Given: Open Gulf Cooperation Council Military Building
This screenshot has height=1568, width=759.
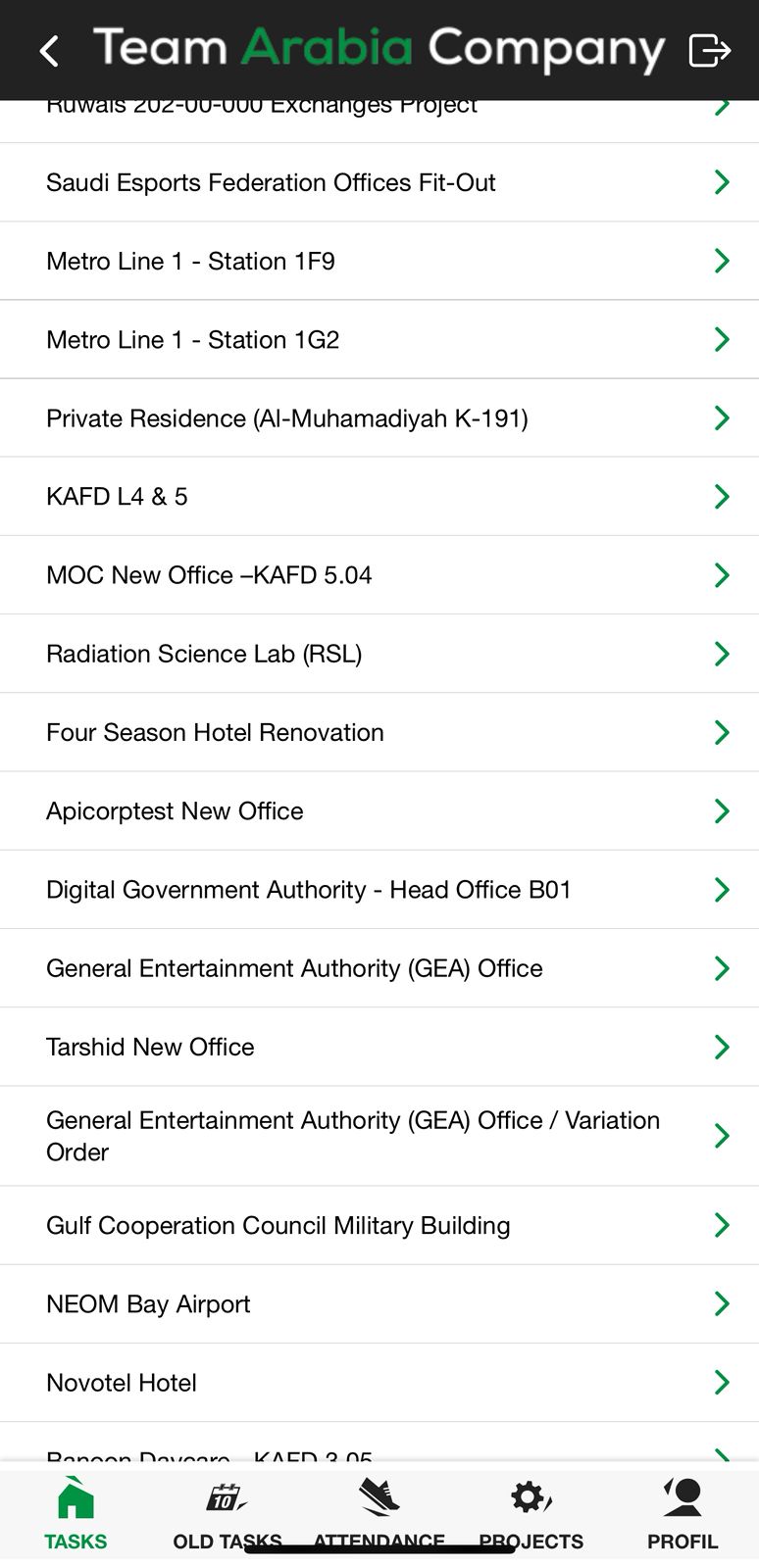Looking at the screenshot, I should 278,1225.
